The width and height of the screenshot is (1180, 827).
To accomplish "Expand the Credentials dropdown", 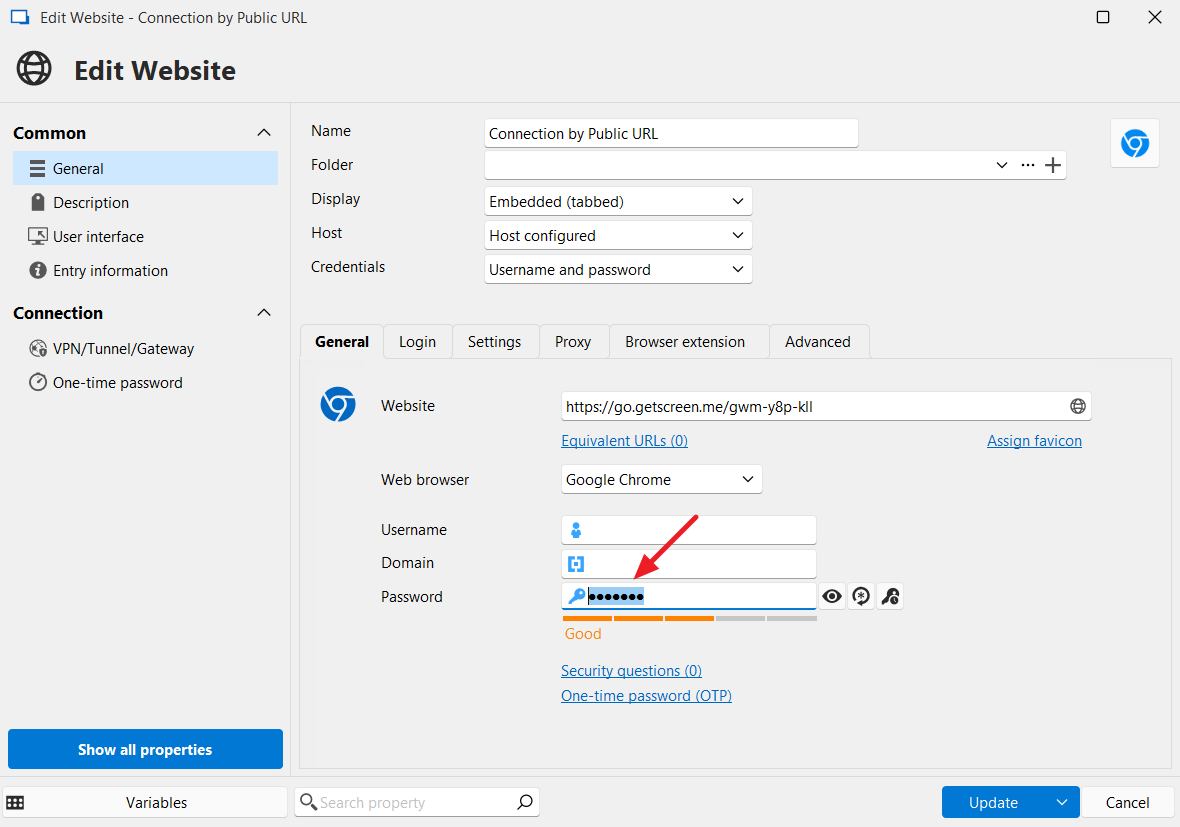I will click(618, 270).
